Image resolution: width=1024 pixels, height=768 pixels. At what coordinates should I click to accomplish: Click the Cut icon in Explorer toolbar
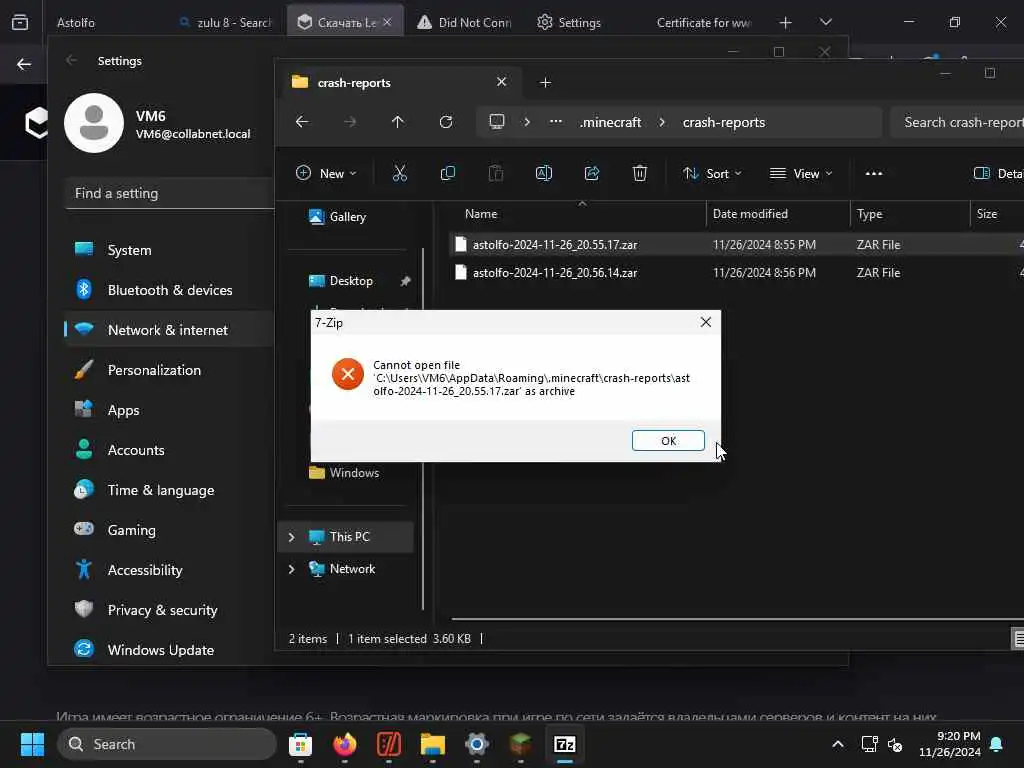[x=400, y=173]
